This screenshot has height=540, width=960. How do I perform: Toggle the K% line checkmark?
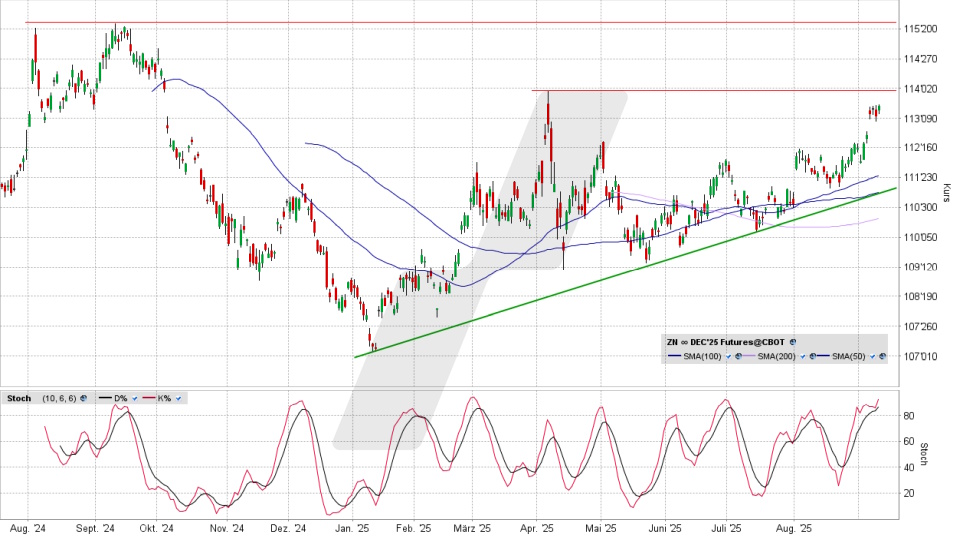[x=178, y=398]
